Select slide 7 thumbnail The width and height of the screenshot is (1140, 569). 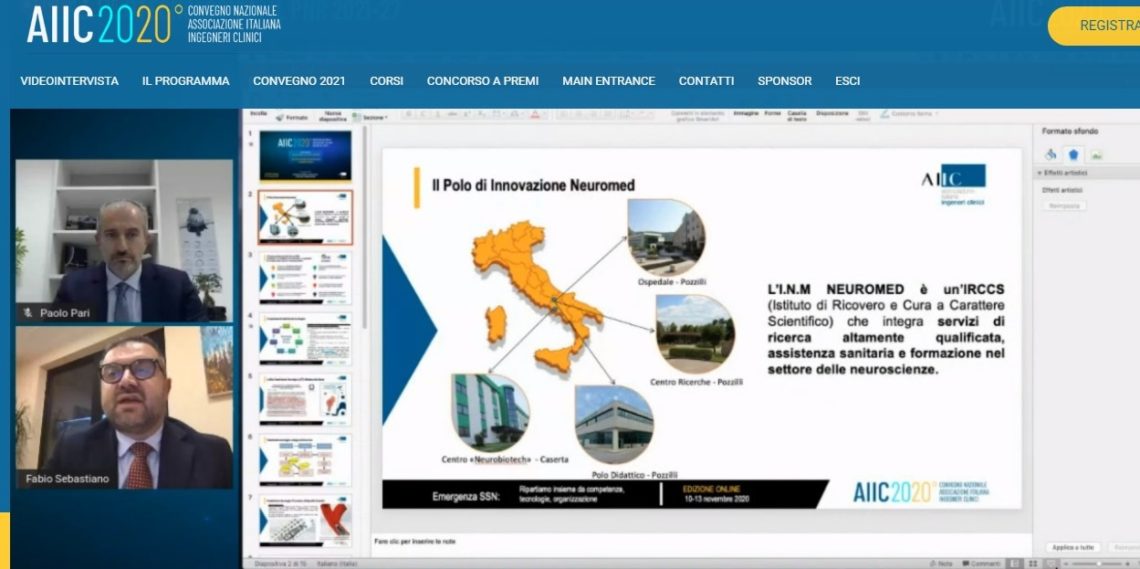305,521
